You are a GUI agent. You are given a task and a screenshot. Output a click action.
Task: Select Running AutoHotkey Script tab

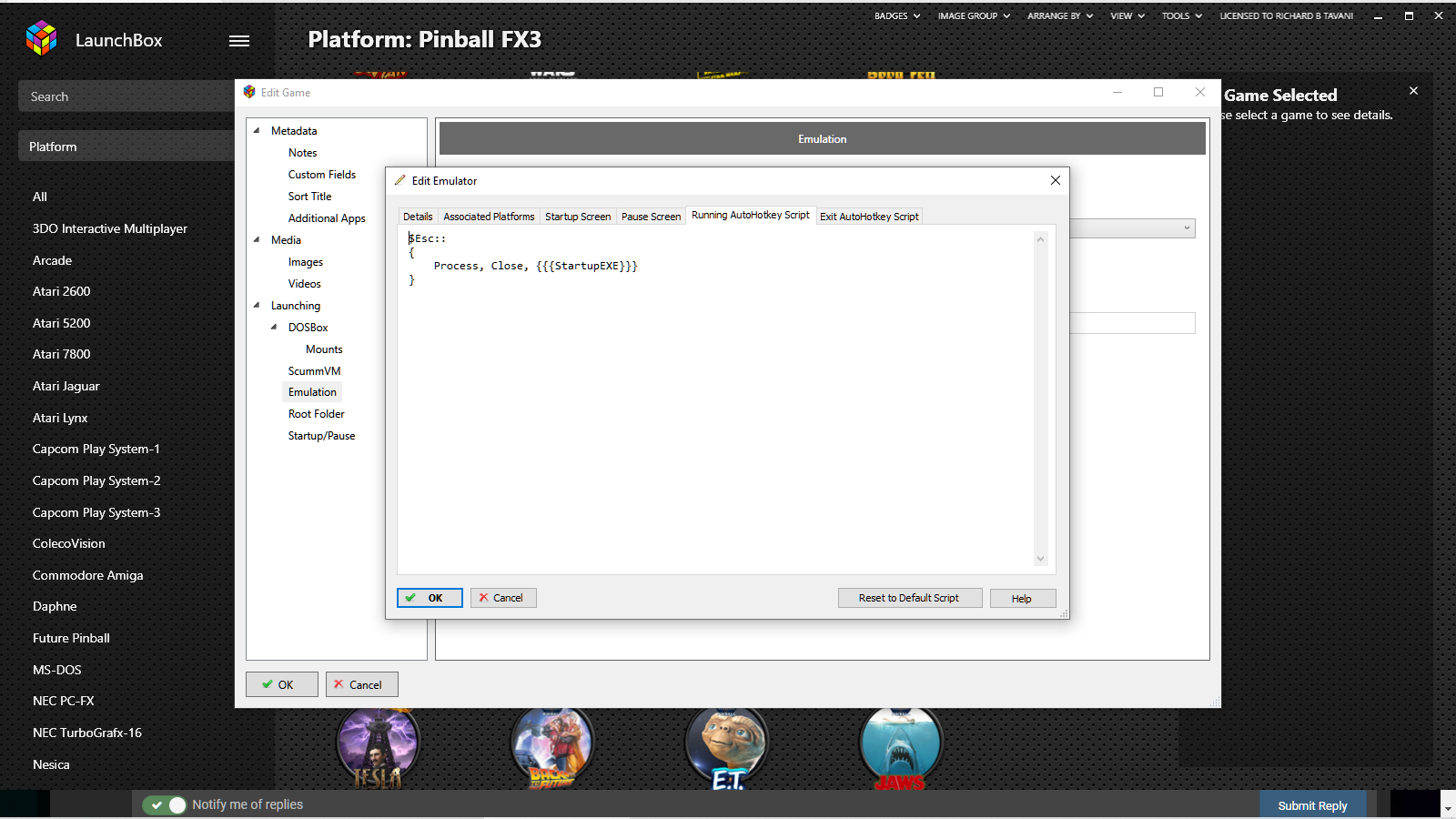750,215
